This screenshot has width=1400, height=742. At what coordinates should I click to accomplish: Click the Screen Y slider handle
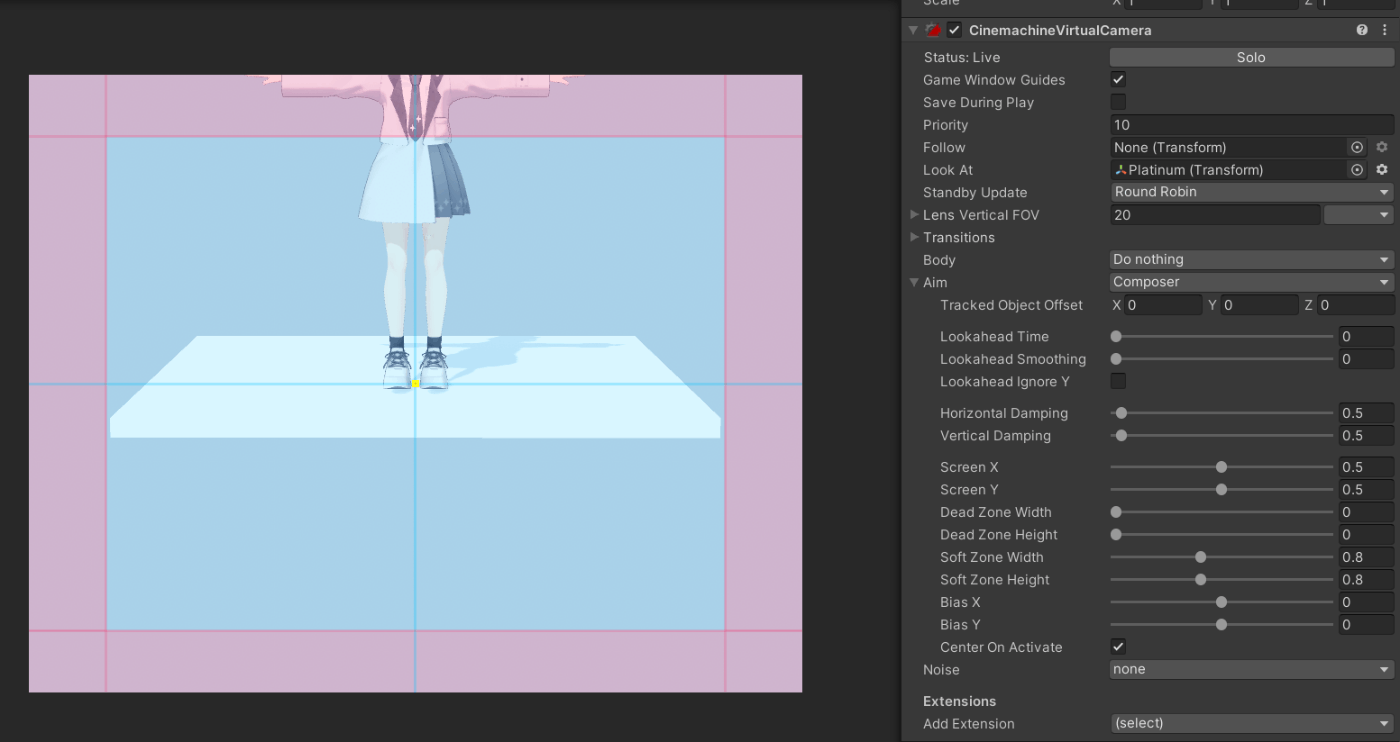1221,489
